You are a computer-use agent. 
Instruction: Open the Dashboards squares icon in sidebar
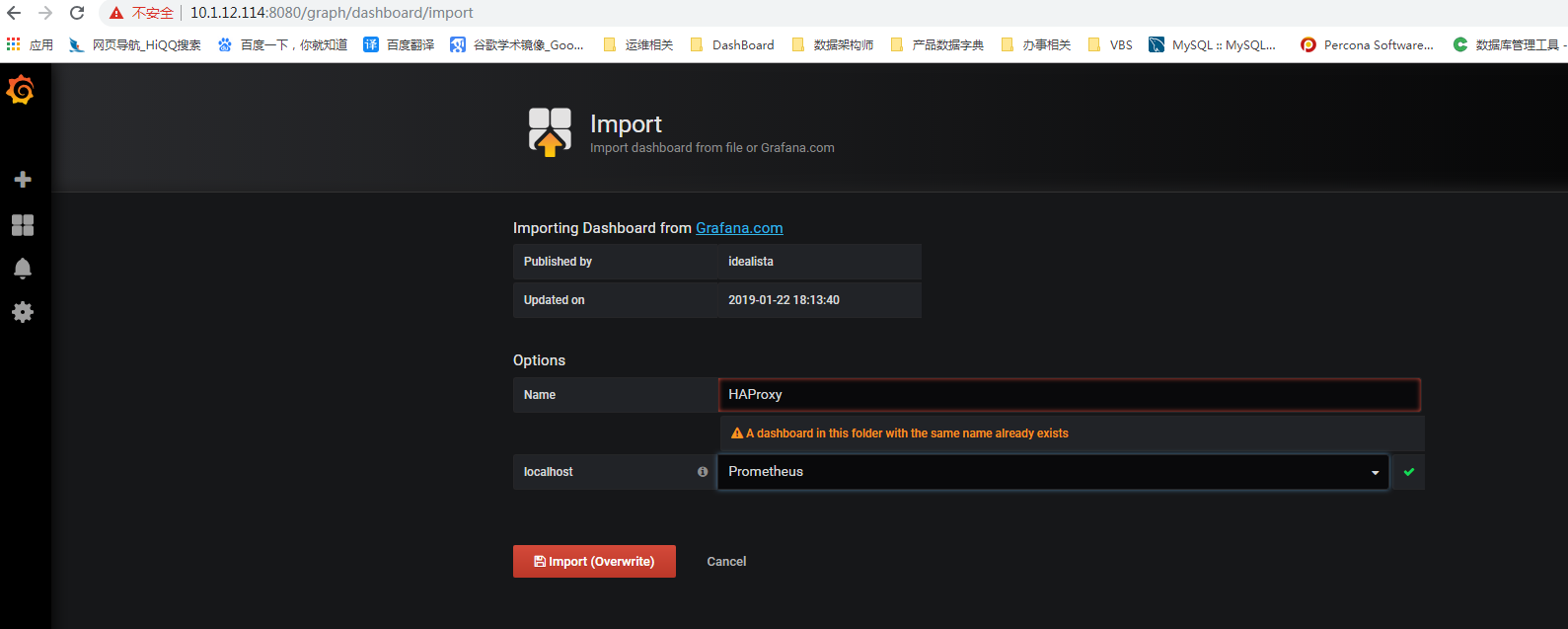(x=23, y=225)
